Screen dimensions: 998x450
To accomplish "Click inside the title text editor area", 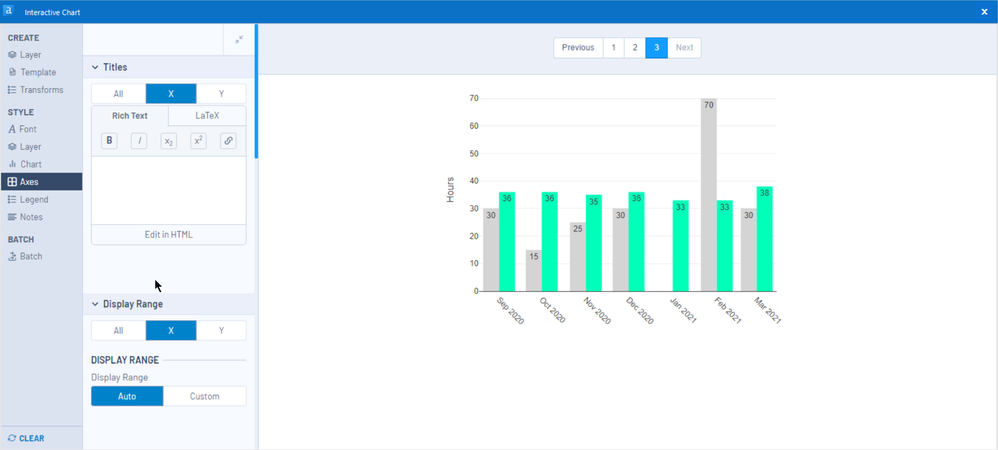I will 169,190.
